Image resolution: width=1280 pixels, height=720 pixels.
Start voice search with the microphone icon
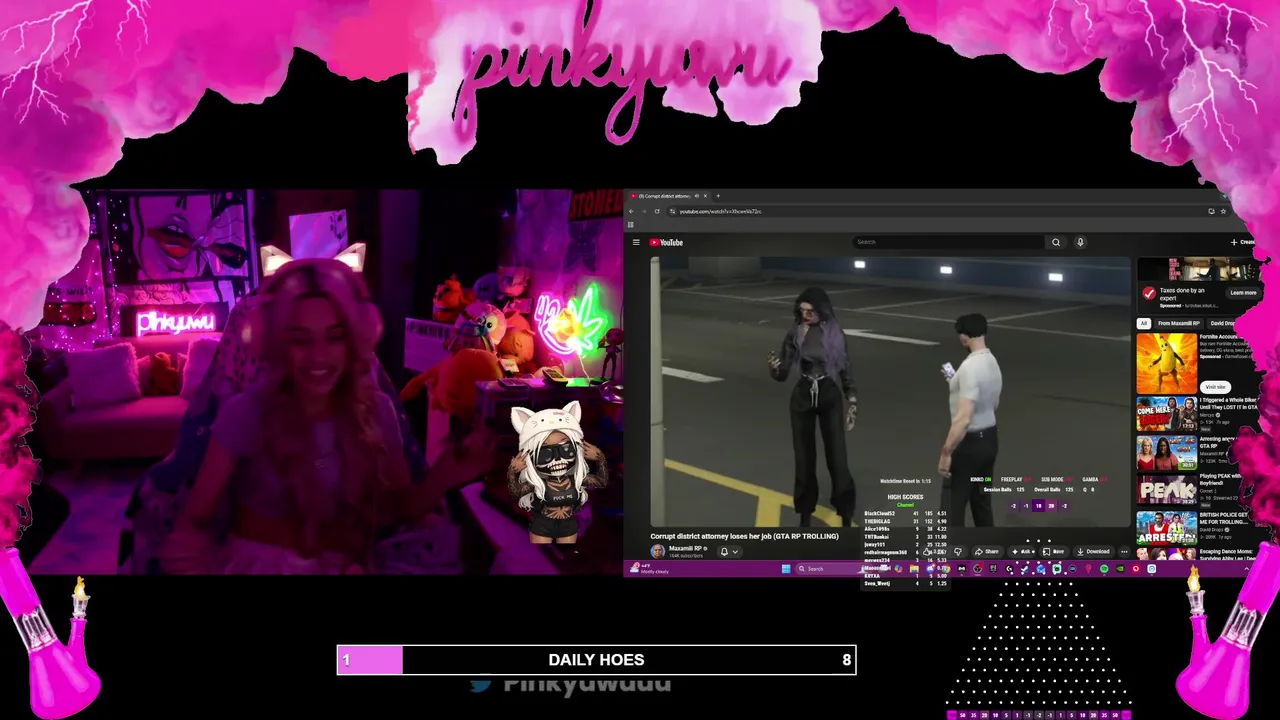(1080, 242)
